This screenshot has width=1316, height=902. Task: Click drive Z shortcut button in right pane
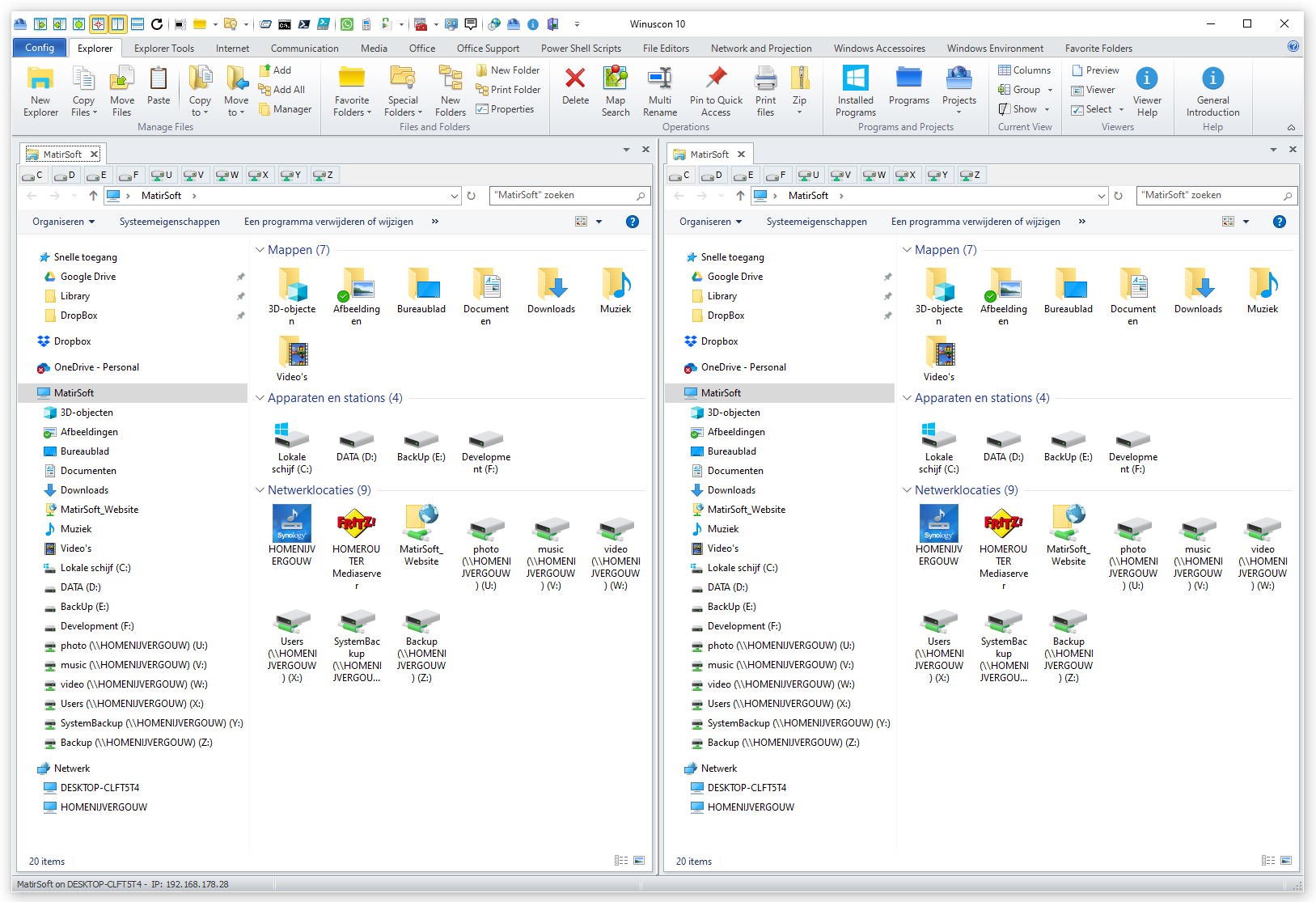[x=971, y=175]
